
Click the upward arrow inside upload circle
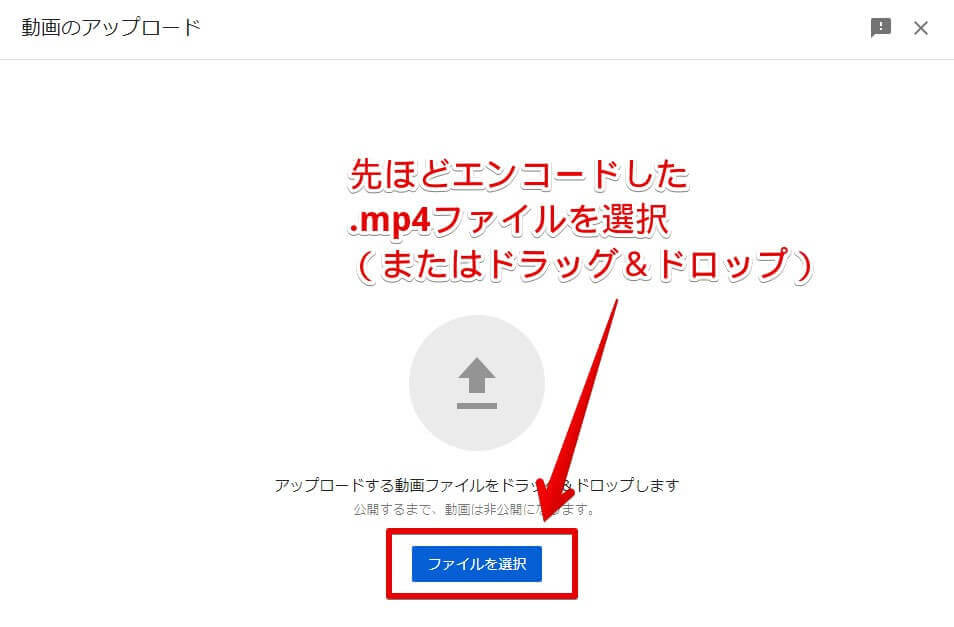point(476,375)
